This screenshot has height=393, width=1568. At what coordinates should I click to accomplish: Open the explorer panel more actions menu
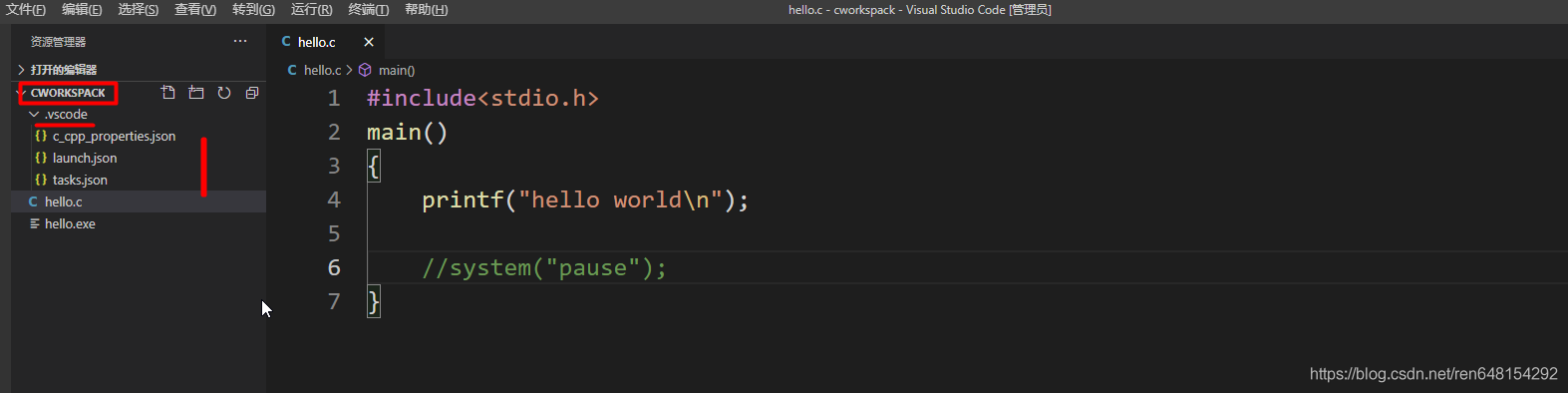[x=240, y=41]
